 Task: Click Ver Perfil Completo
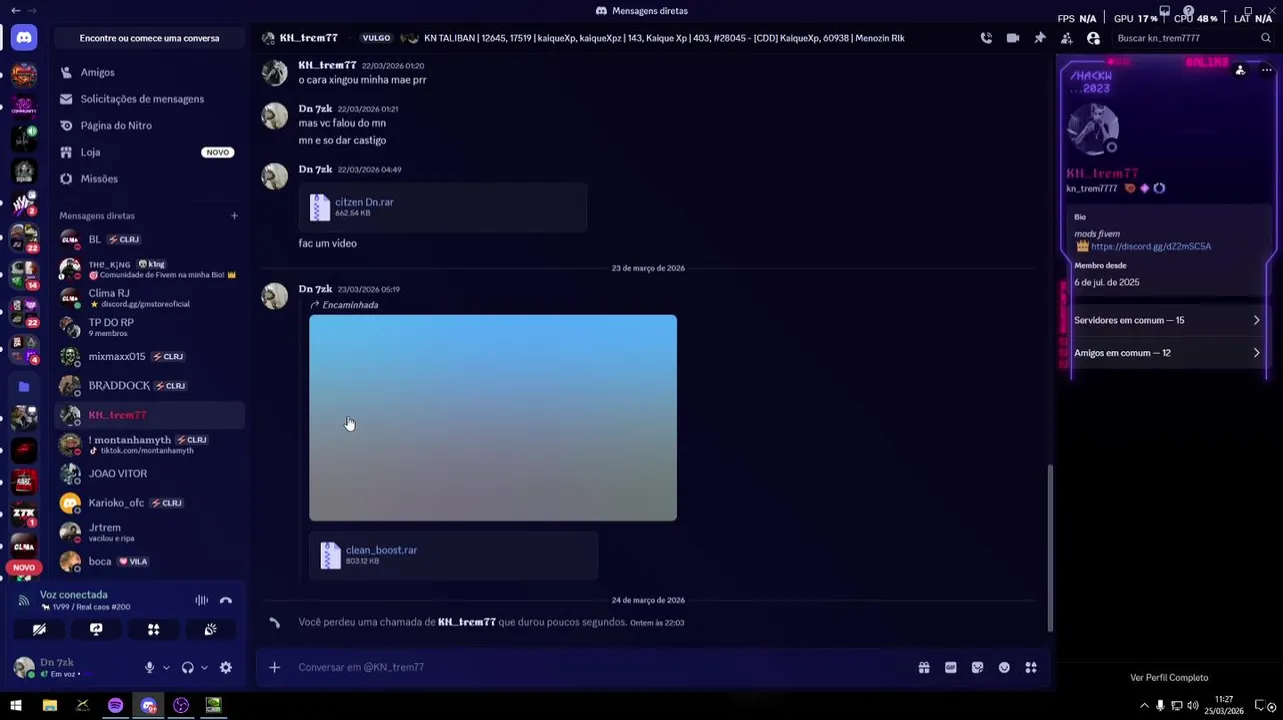coord(1169,677)
